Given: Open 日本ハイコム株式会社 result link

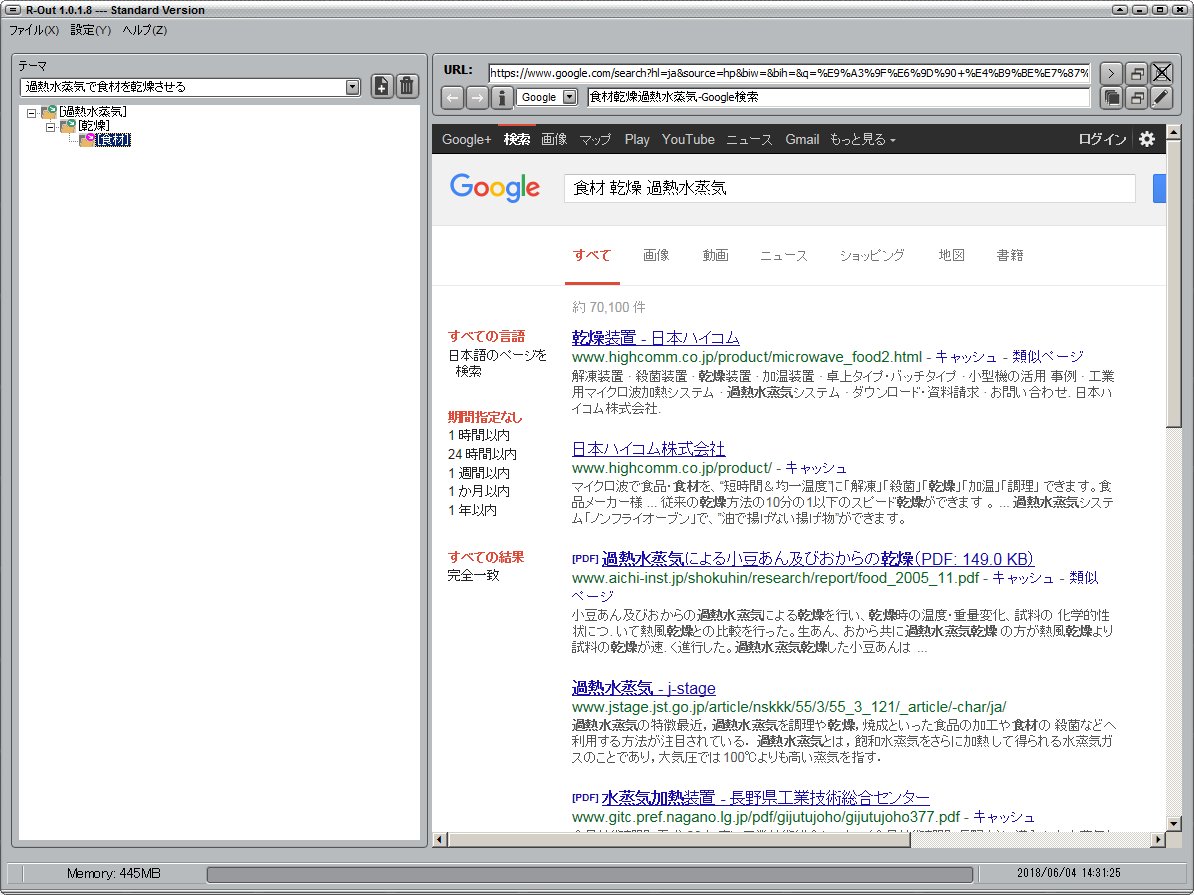Looking at the screenshot, I should coord(648,449).
